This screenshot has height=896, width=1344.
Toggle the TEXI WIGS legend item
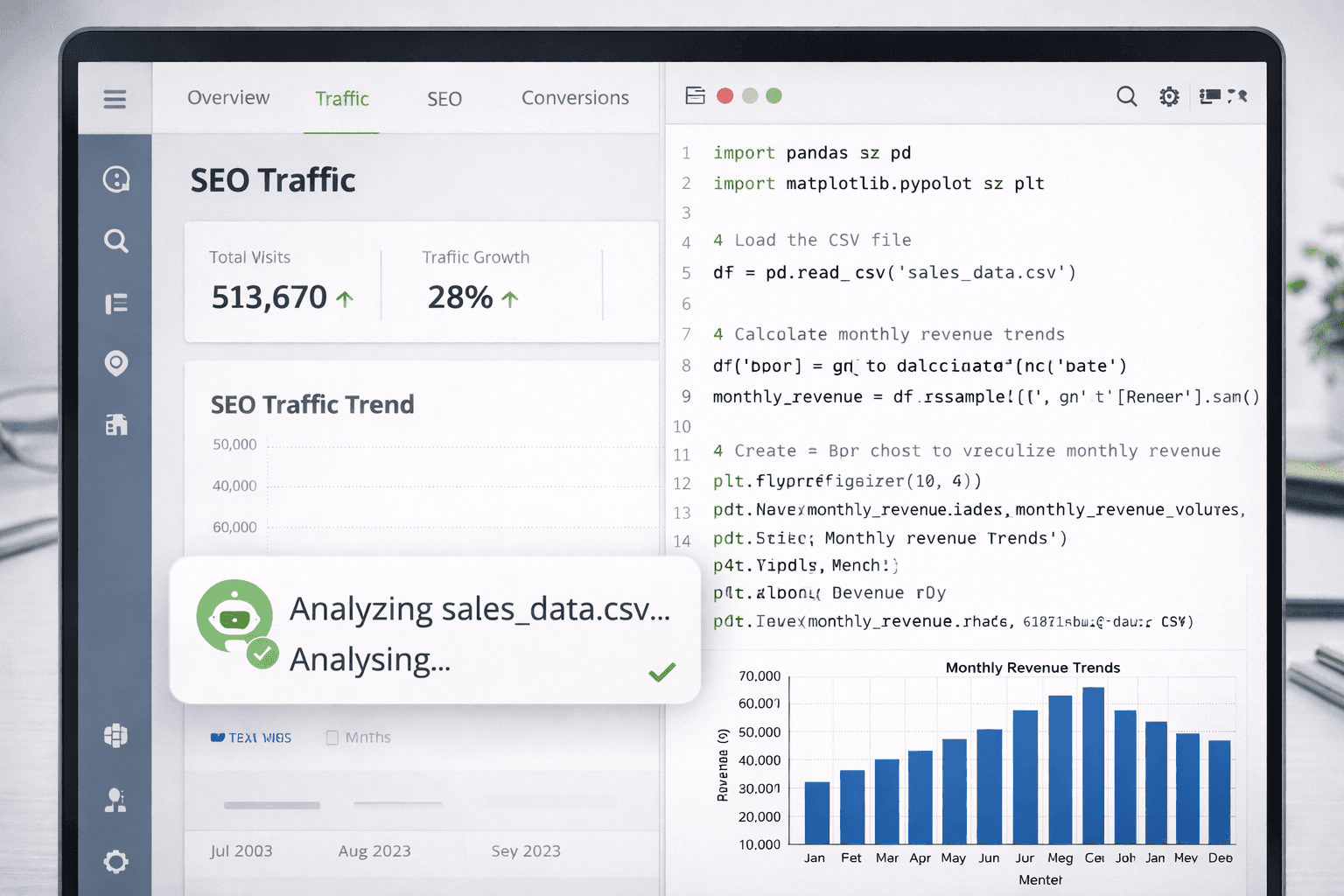coord(251,738)
